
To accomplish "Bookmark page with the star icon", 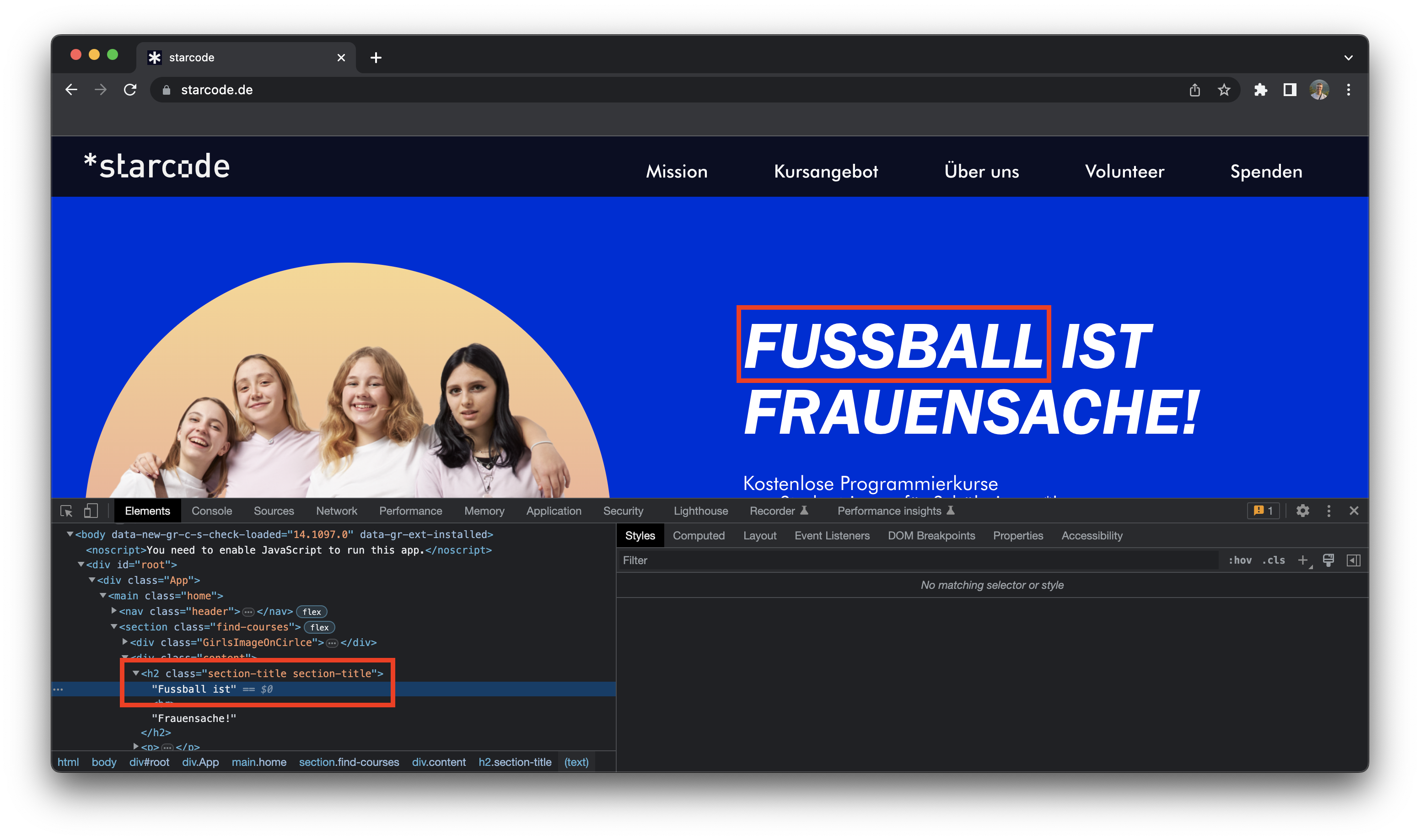I will click(x=1224, y=89).
